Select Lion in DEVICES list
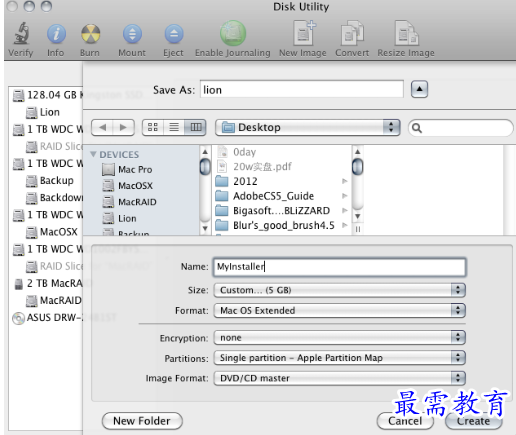This screenshot has height=435, width=516. (119, 218)
